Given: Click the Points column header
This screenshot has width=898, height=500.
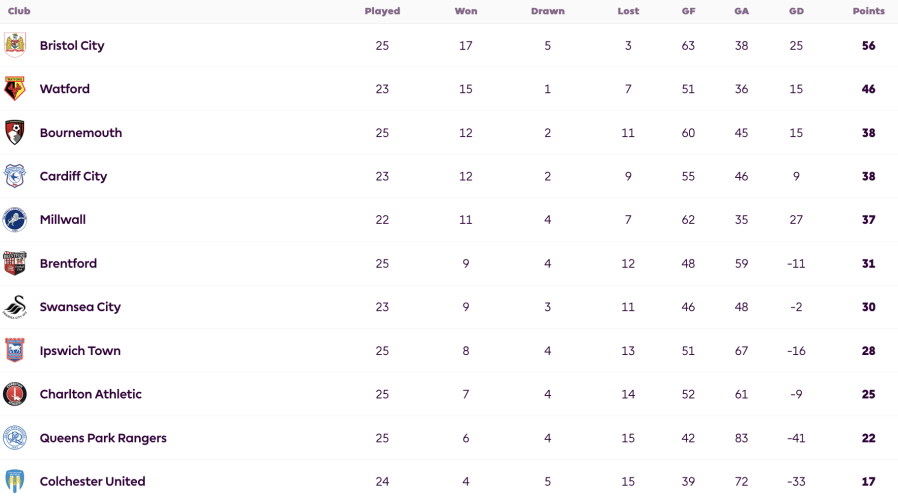Looking at the screenshot, I should click(868, 11).
